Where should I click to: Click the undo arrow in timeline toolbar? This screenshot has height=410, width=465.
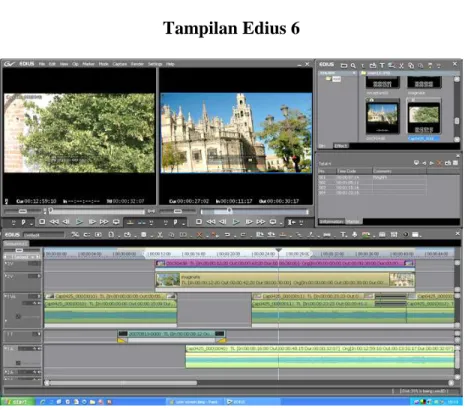(x=227, y=235)
